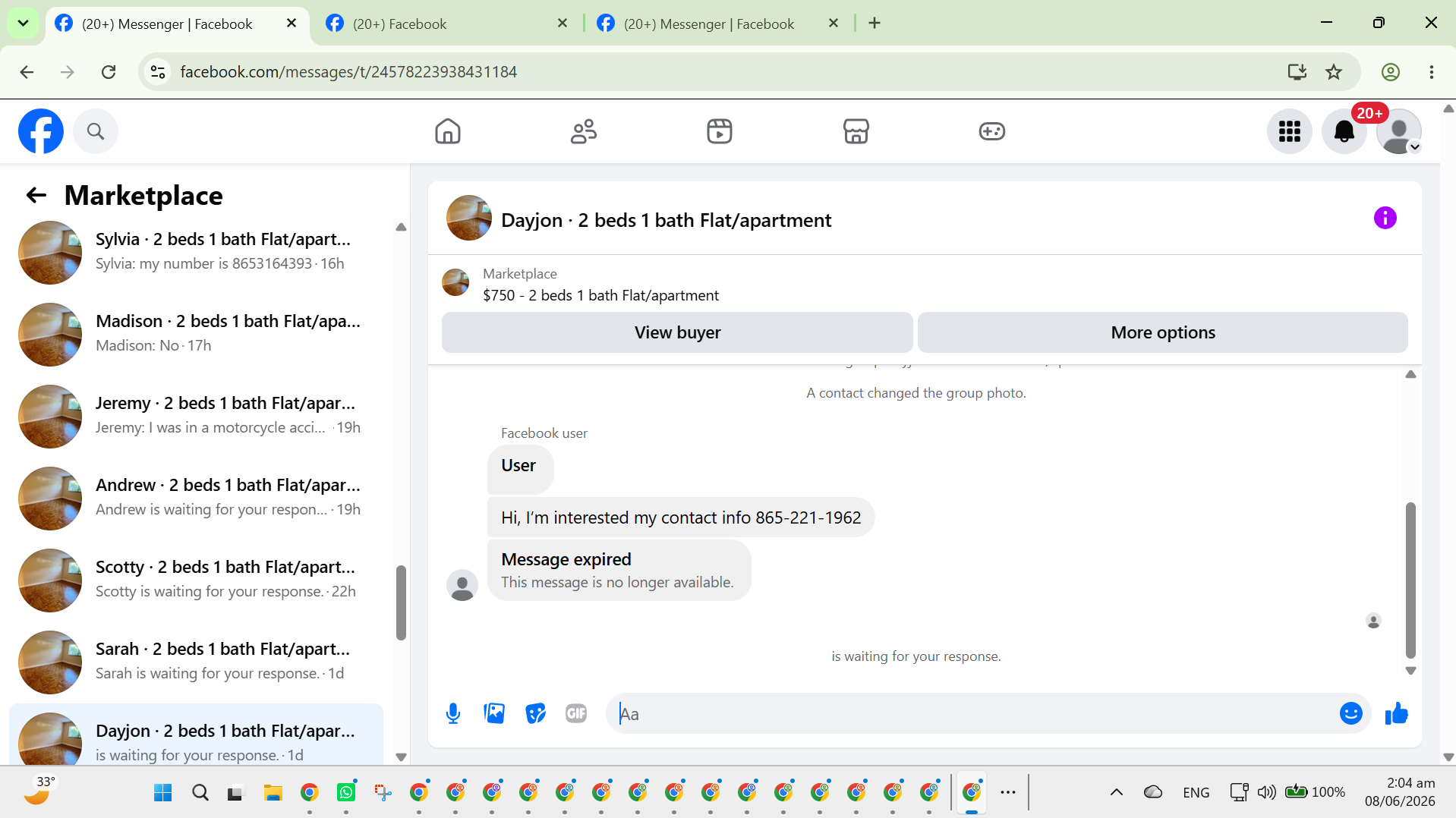Image resolution: width=1456 pixels, height=818 pixels.
Task: Click the install app icon in address bar
Action: [x=1297, y=72]
